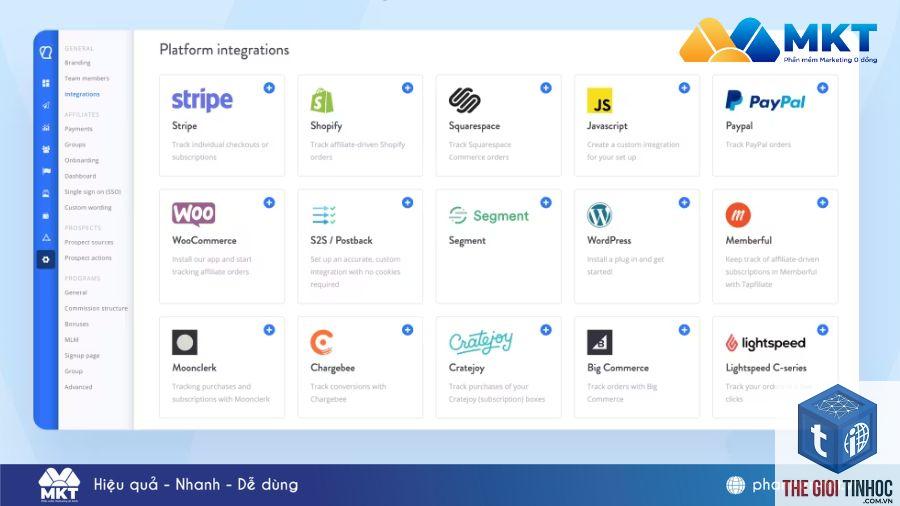Open Custom wording settings

click(x=88, y=207)
